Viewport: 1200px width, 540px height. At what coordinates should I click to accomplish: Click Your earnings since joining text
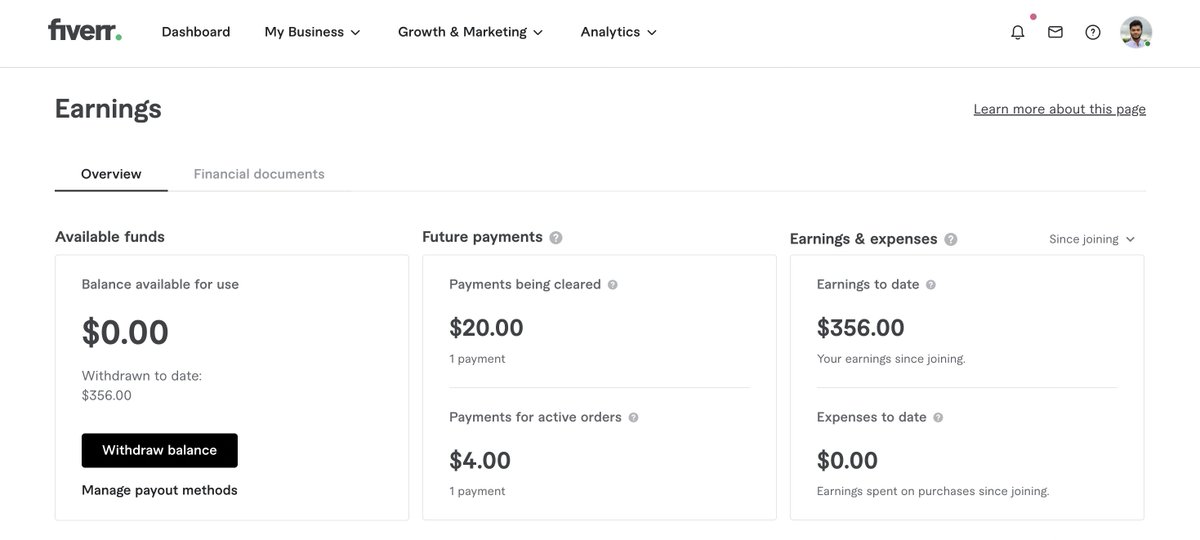(891, 359)
